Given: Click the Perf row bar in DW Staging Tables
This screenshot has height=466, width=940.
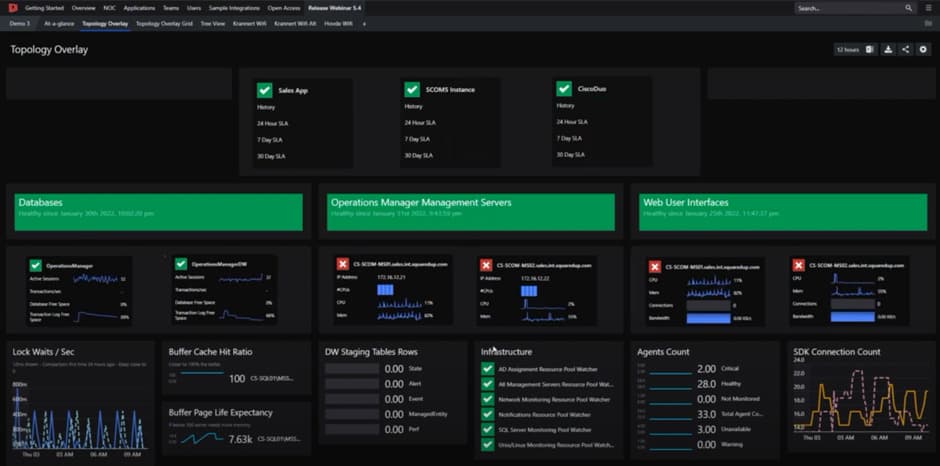Looking at the screenshot, I should 352,429.
